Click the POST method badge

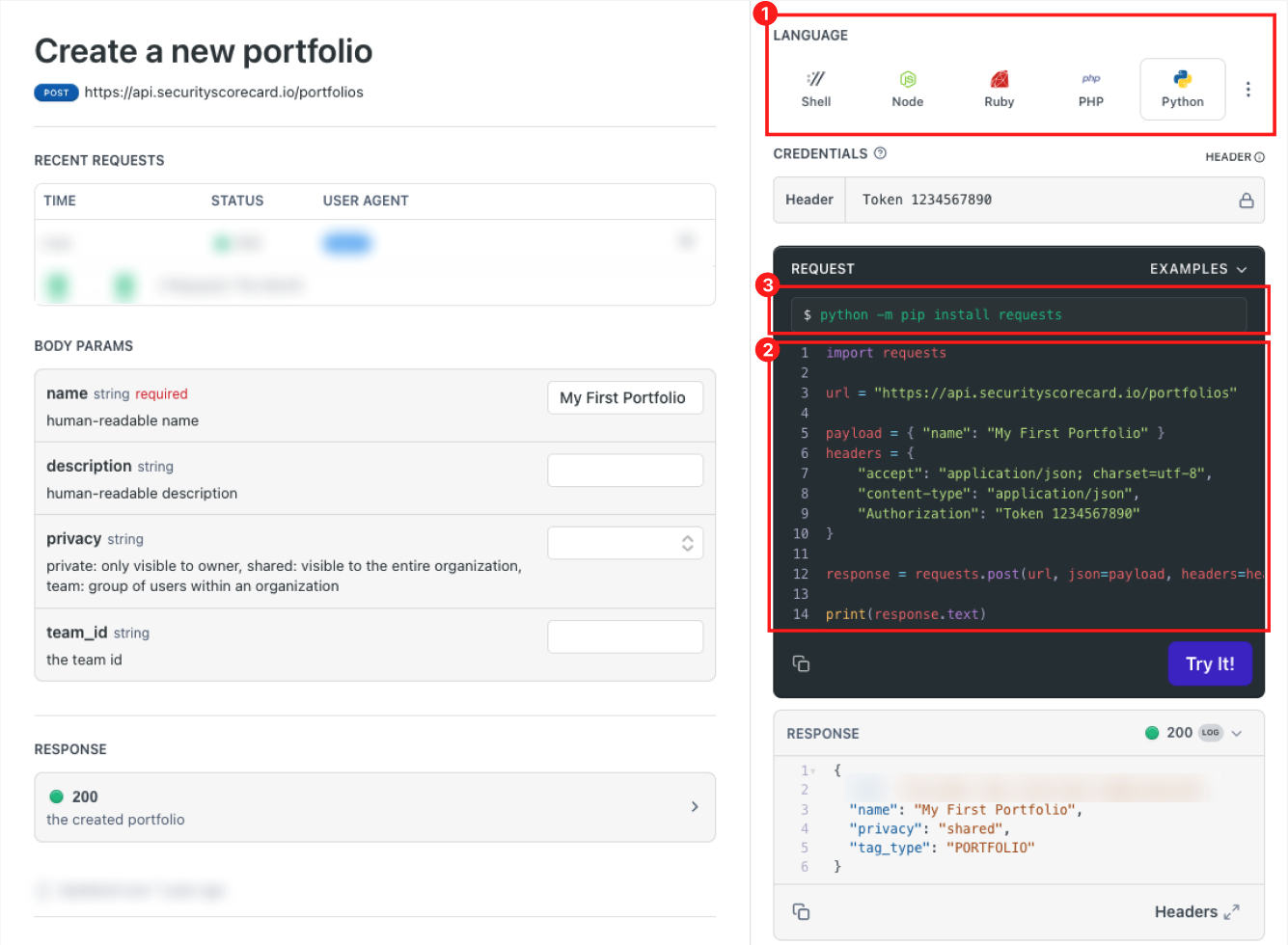56,93
